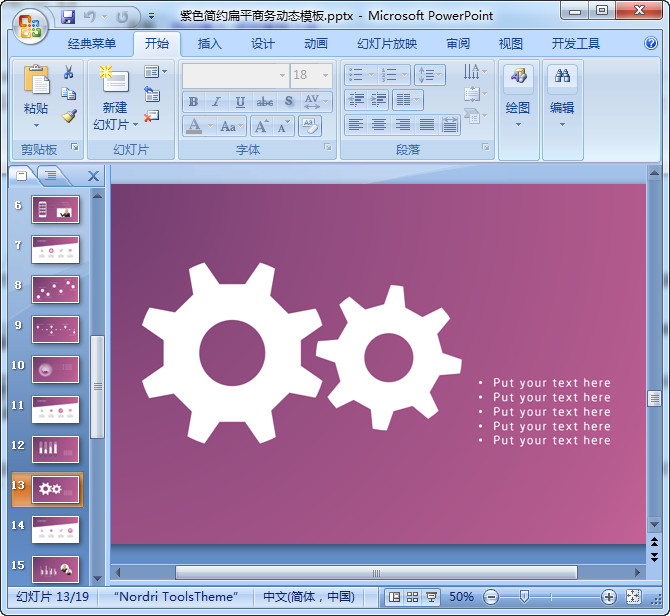Increase the list indent level
Viewport: 670px width, 616px height.
tap(378, 100)
